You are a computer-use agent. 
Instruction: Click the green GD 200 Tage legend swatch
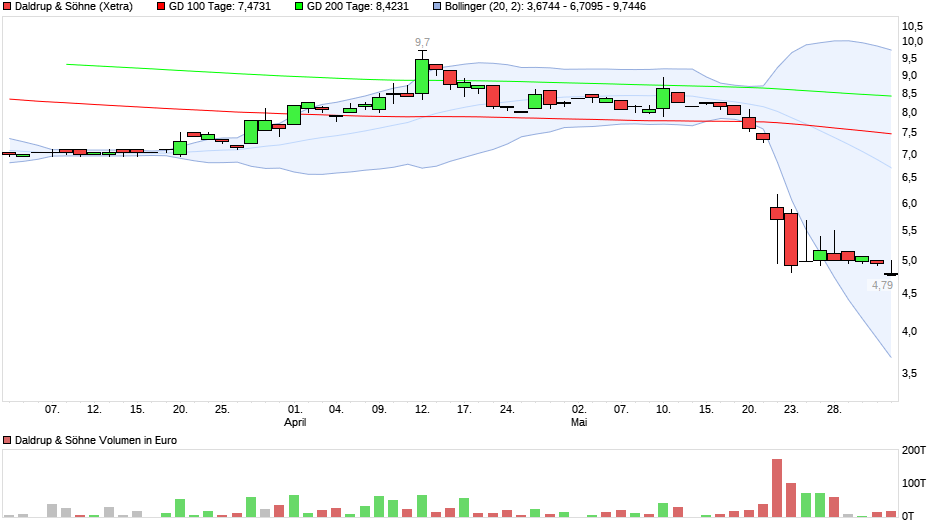pyautogui.click(x=299, y=7)
